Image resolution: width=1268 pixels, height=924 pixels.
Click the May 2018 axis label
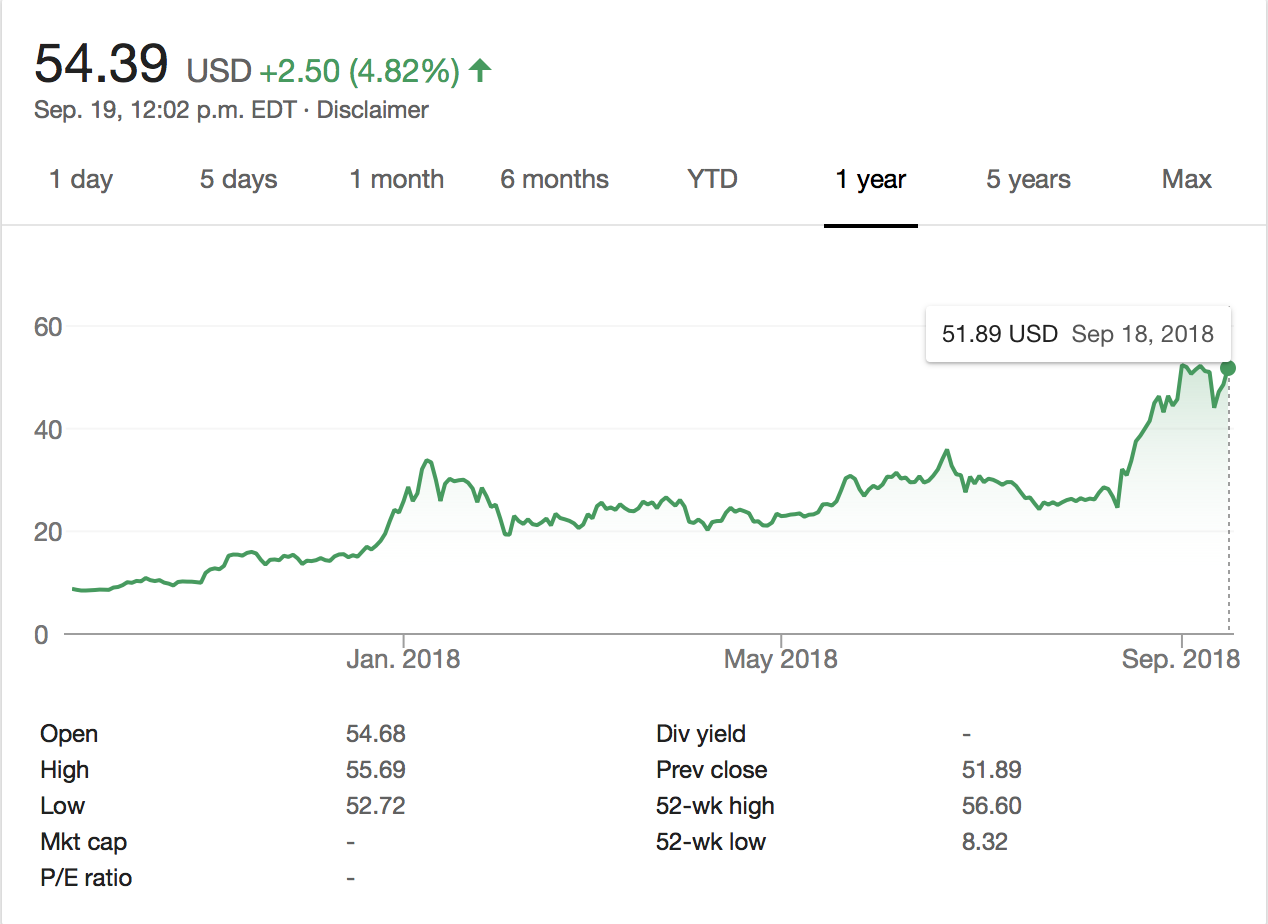click(x=780, y=659)
